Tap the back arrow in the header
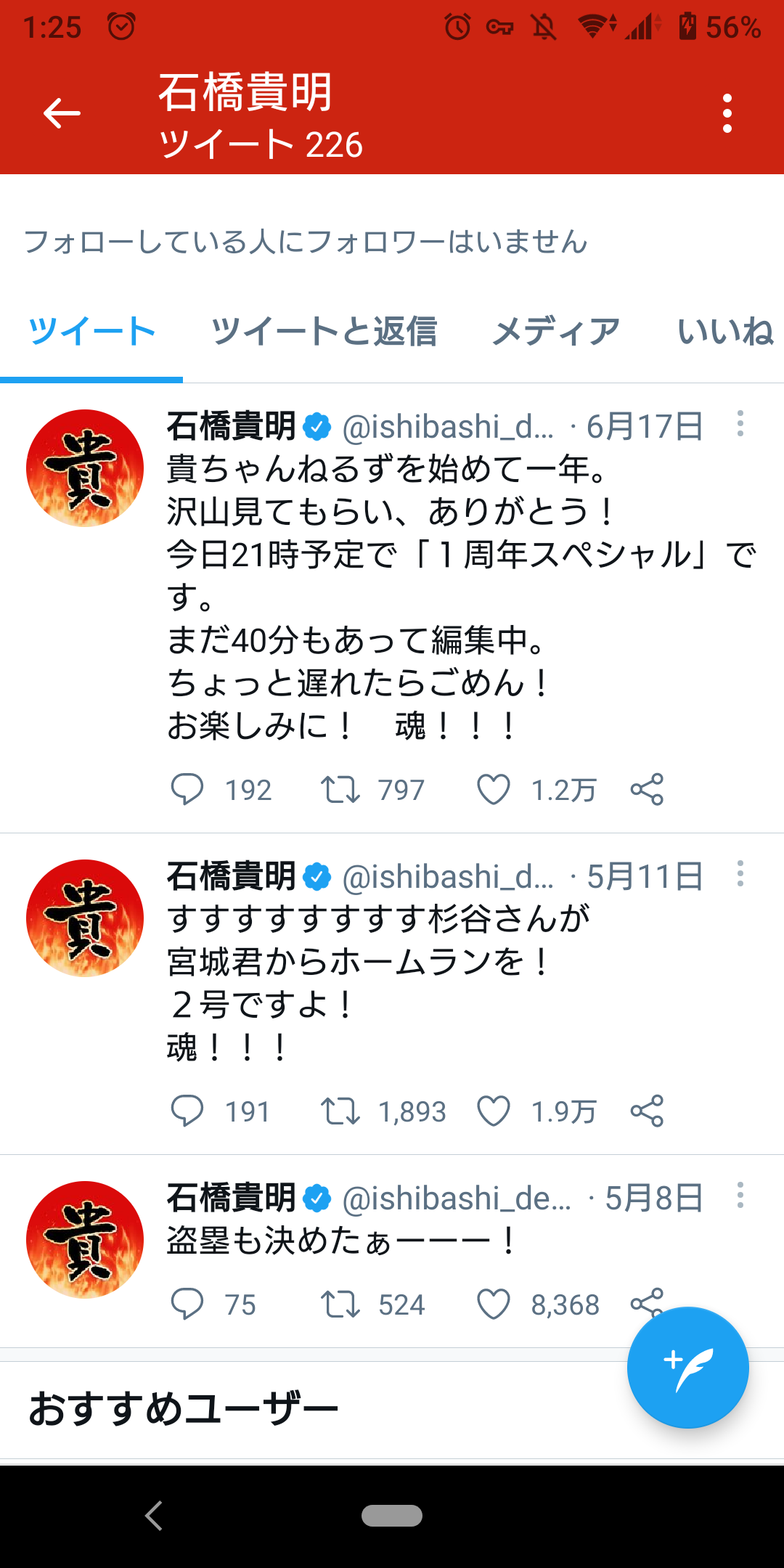The width and height of the screenshot is (784, 1568). click(x=62, y=113)
